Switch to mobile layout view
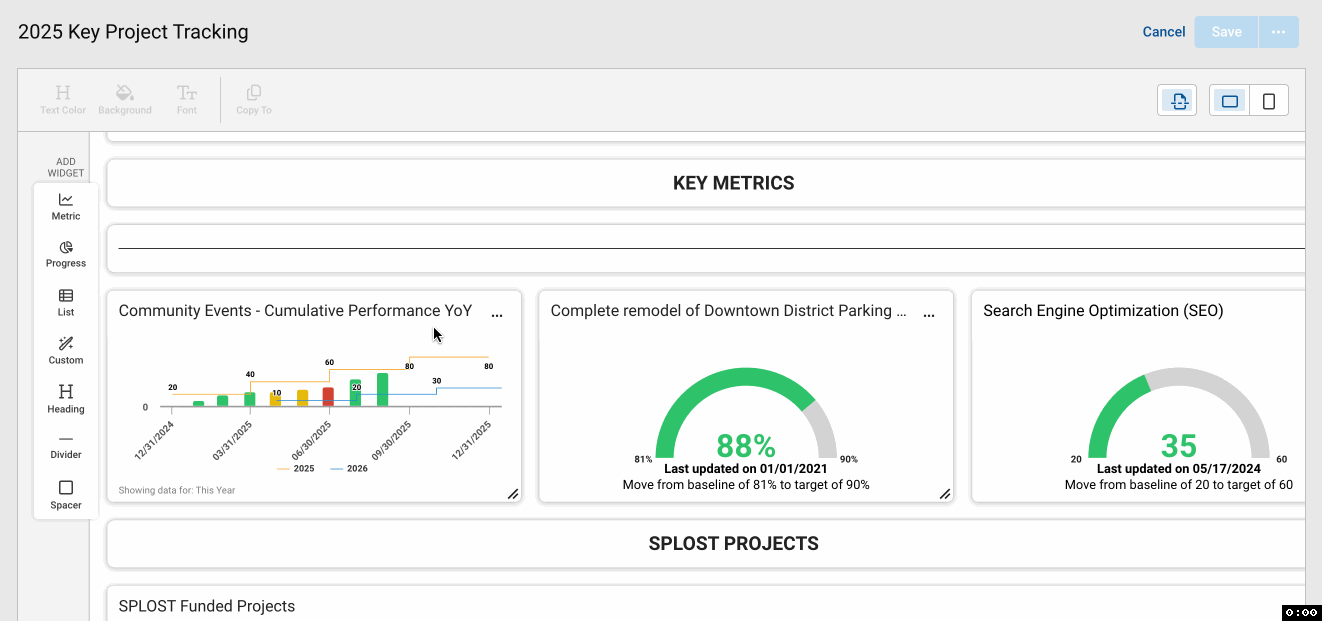Viewport: 1322px width, 621px height. pyautogui.click(x=1269, y=101)
